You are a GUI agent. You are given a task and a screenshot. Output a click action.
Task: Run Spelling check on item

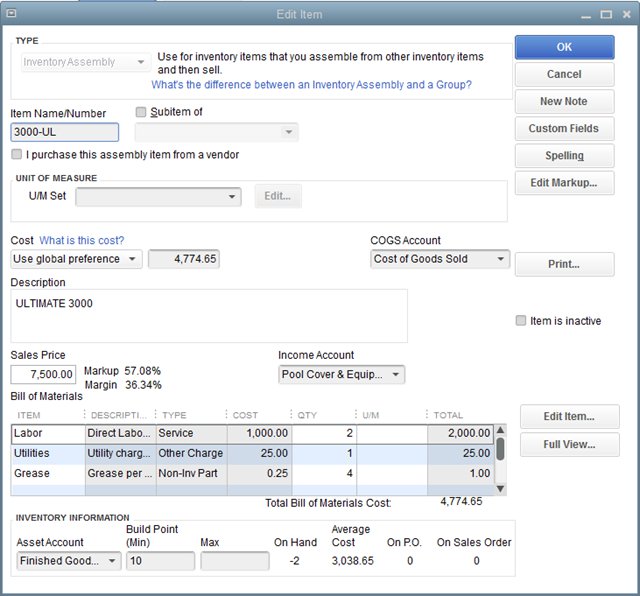(564, 156)
